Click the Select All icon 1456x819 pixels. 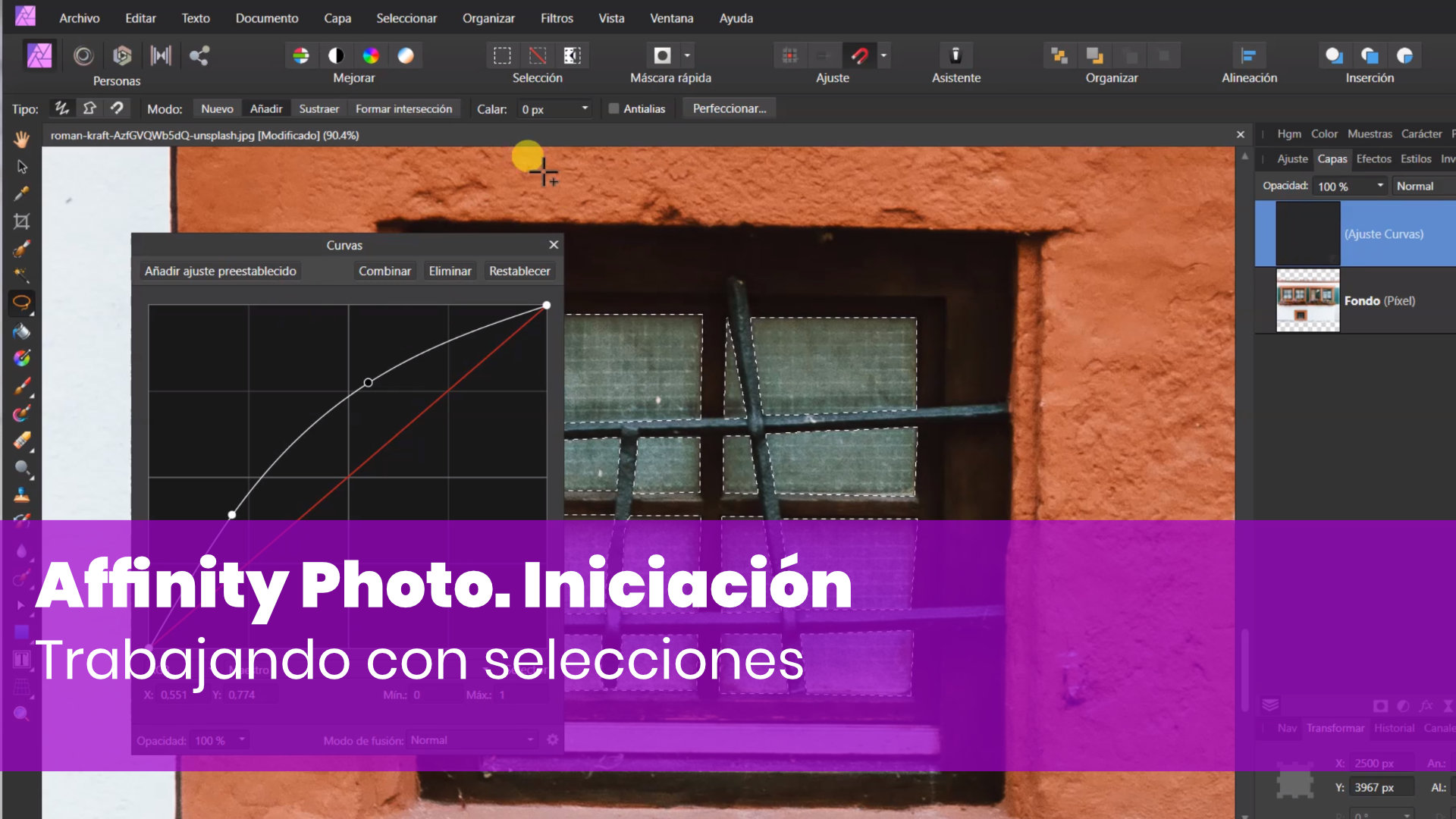[x=502, y=55]
